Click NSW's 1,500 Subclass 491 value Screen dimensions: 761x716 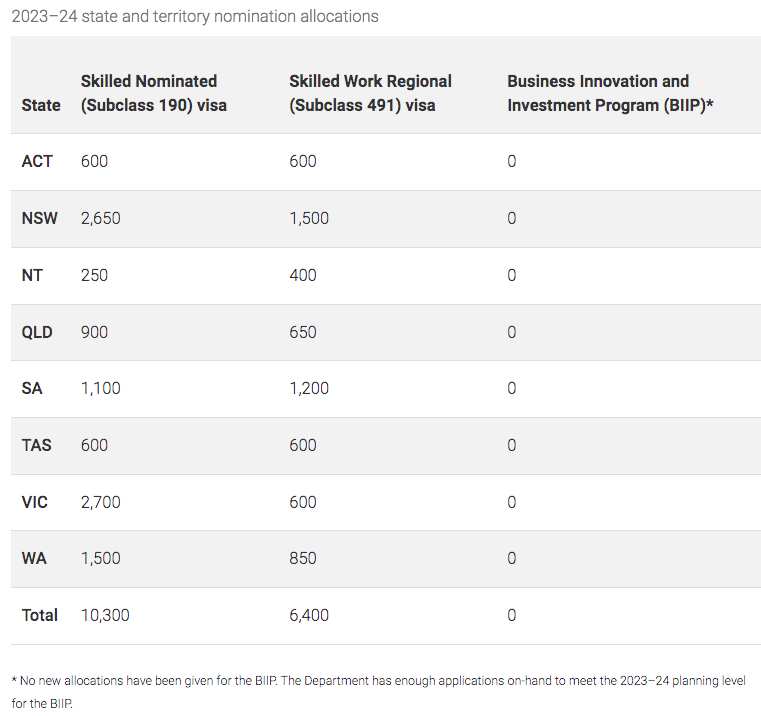[309, 218]
